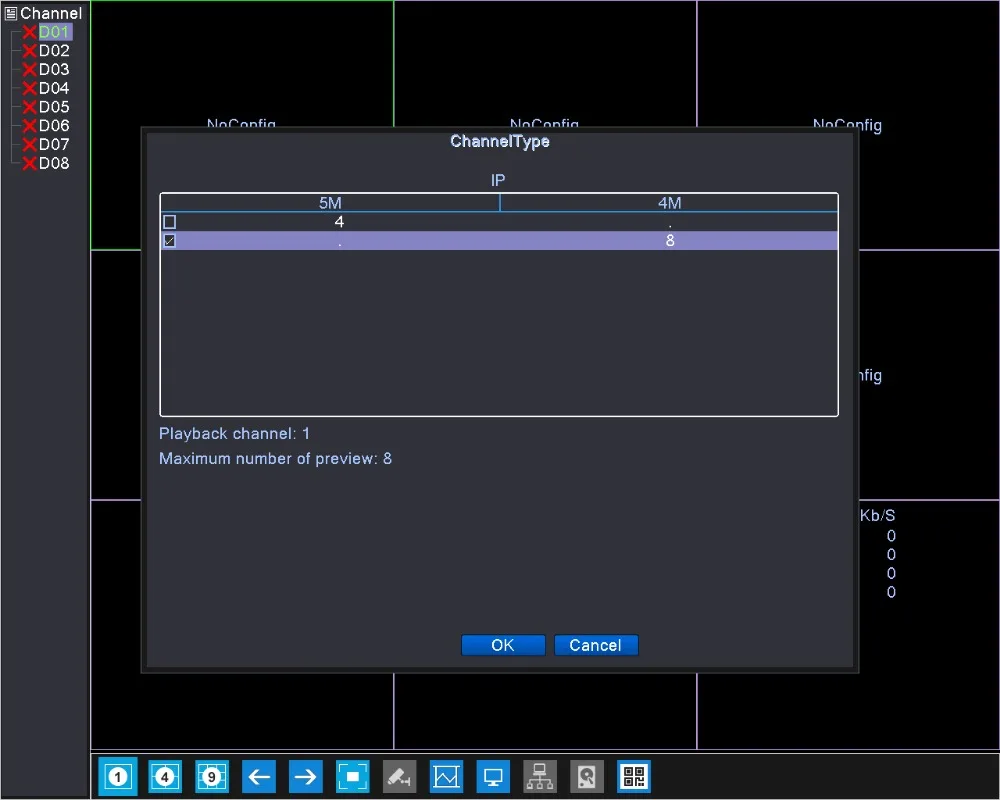Select channel D08 in the tree
This screenshot has height=800, width=1000.
pos(54,163)
